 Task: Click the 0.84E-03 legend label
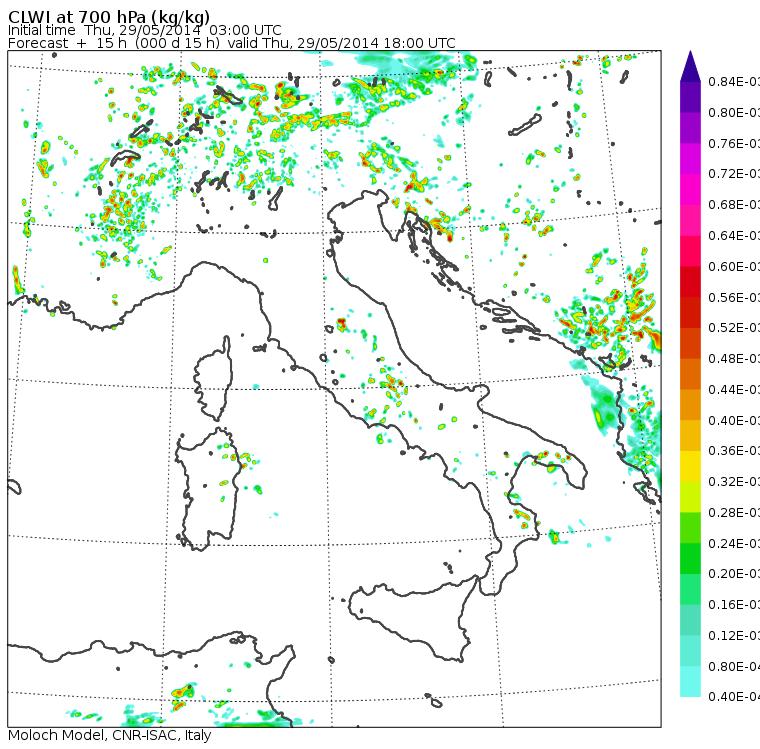(734, 81)
